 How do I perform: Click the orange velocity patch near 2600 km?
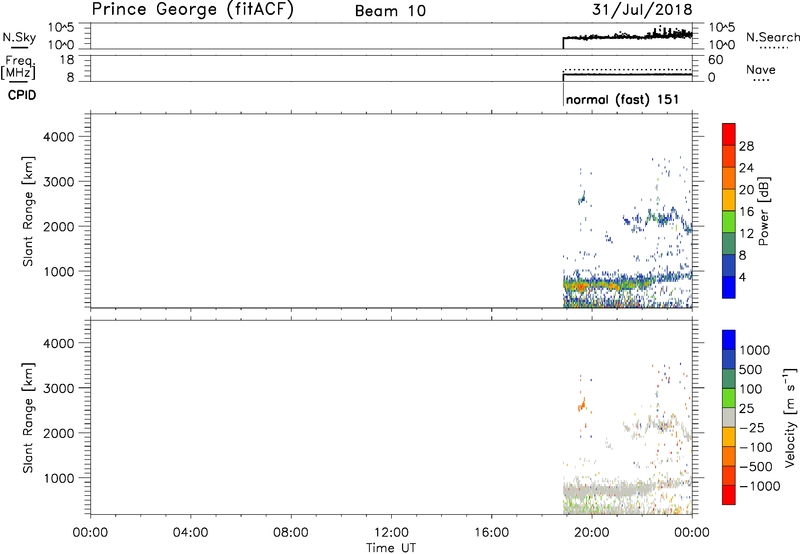(x=582, y=405)
